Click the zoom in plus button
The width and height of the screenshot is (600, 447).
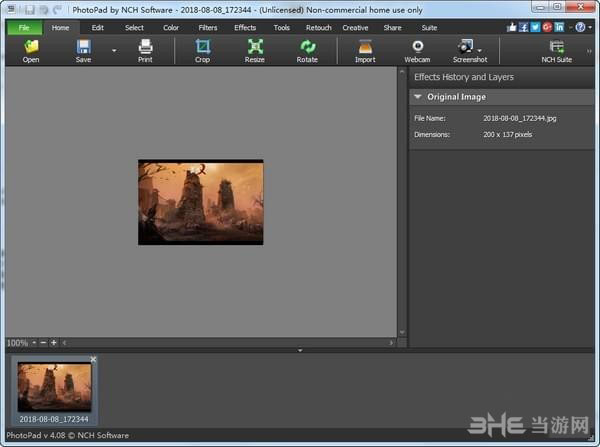54,343
